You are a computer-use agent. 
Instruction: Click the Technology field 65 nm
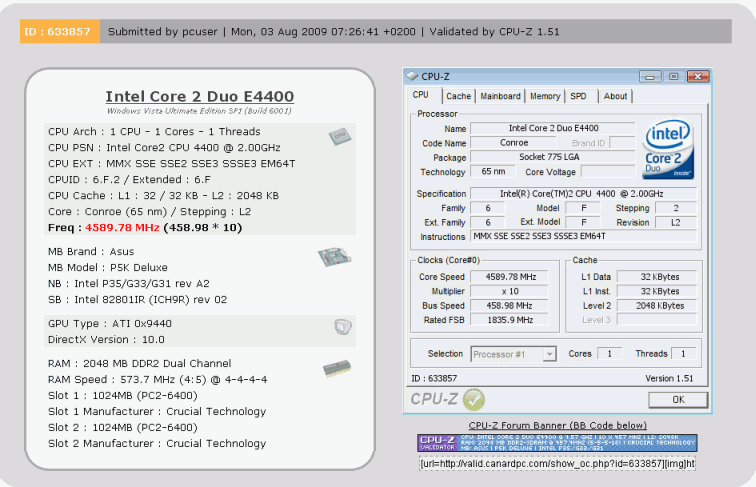493,172
